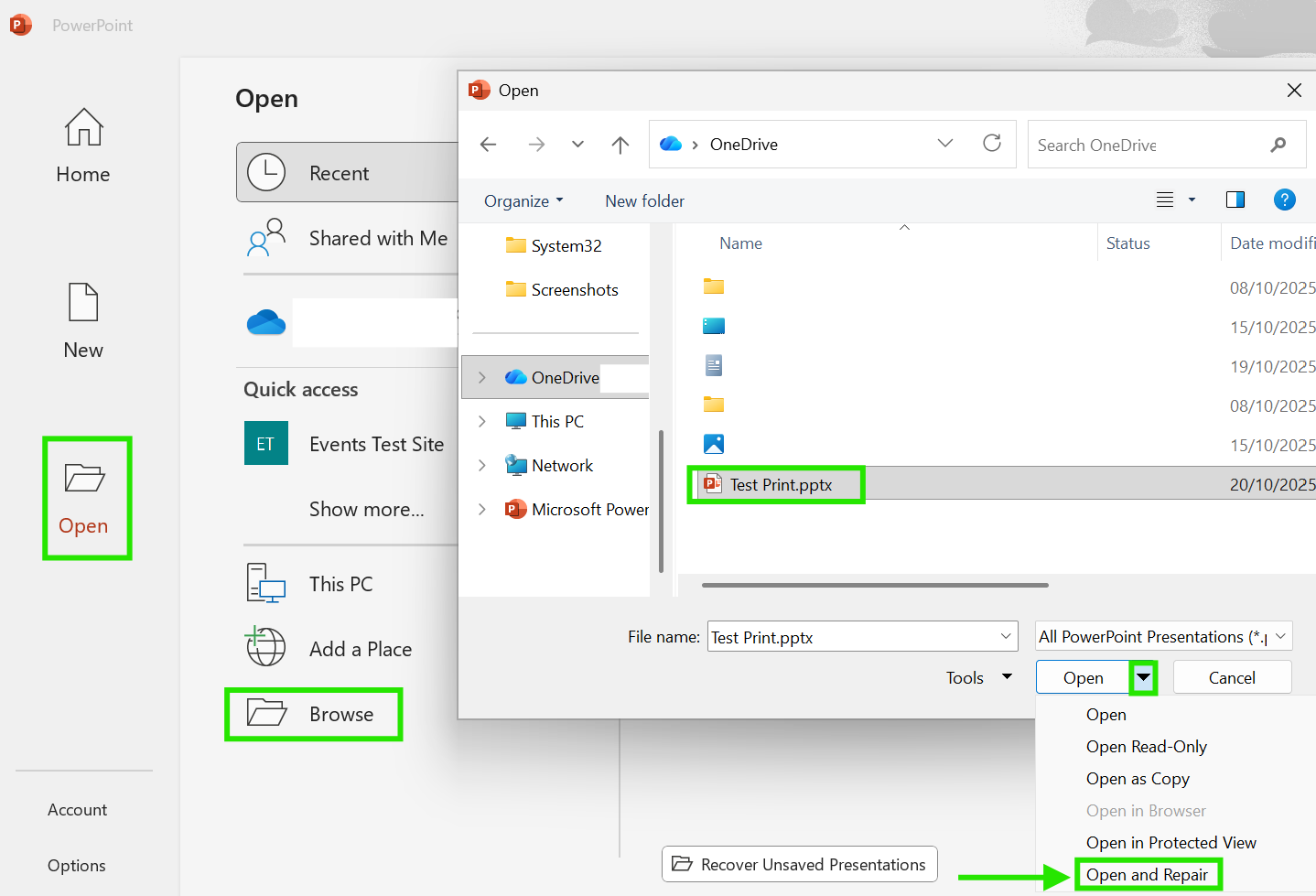Viewport: 1316px width, 896px height.
Task: Select Open as Copy menu option
Action: tap(1138, 778)
